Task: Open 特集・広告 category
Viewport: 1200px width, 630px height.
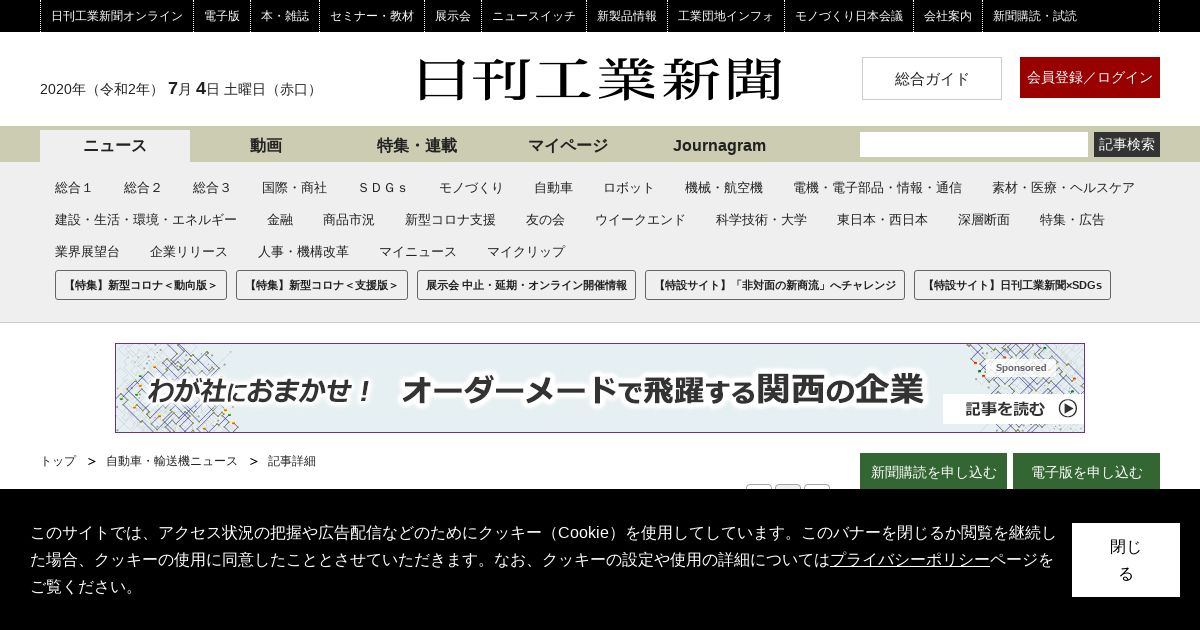Action: pos(1072,220)
